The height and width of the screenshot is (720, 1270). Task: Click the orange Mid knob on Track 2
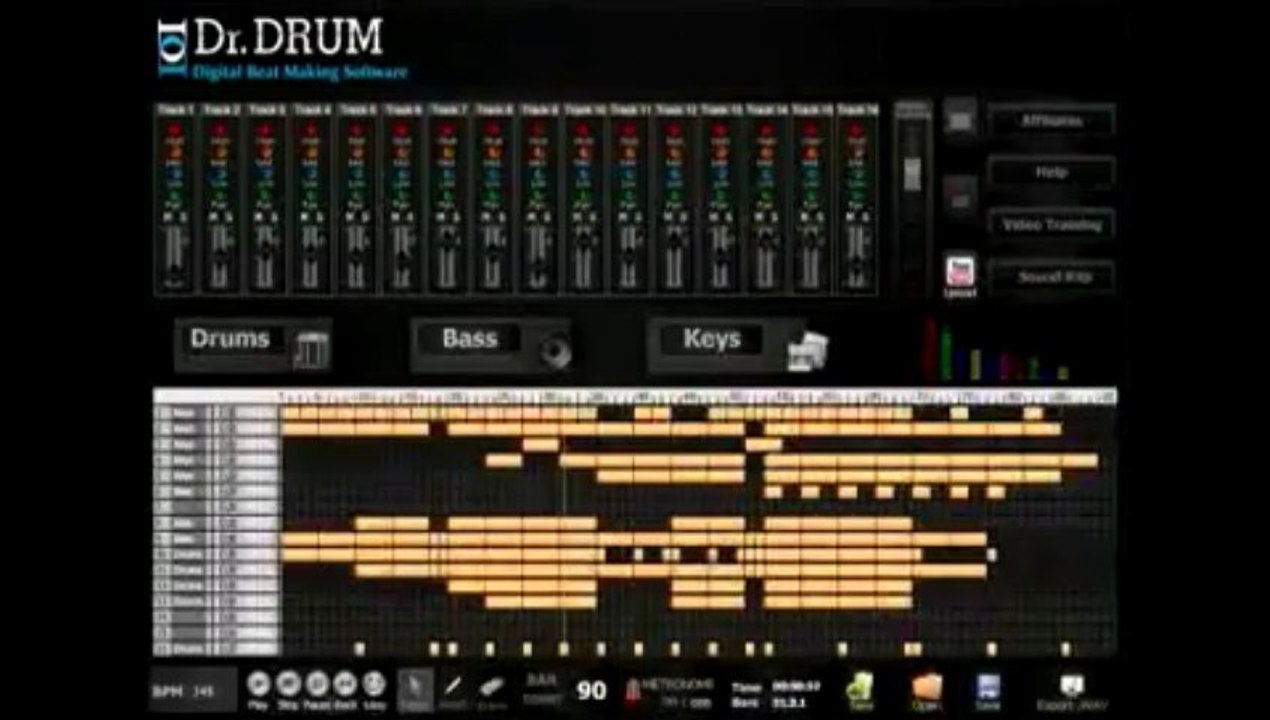[x=220, y=152]
